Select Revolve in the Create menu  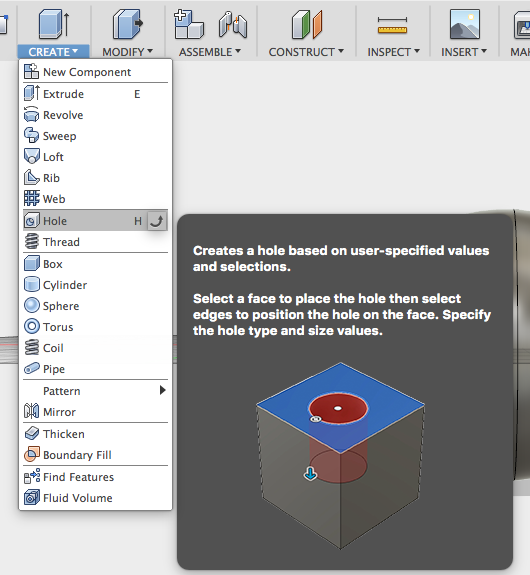pos(95,115)
